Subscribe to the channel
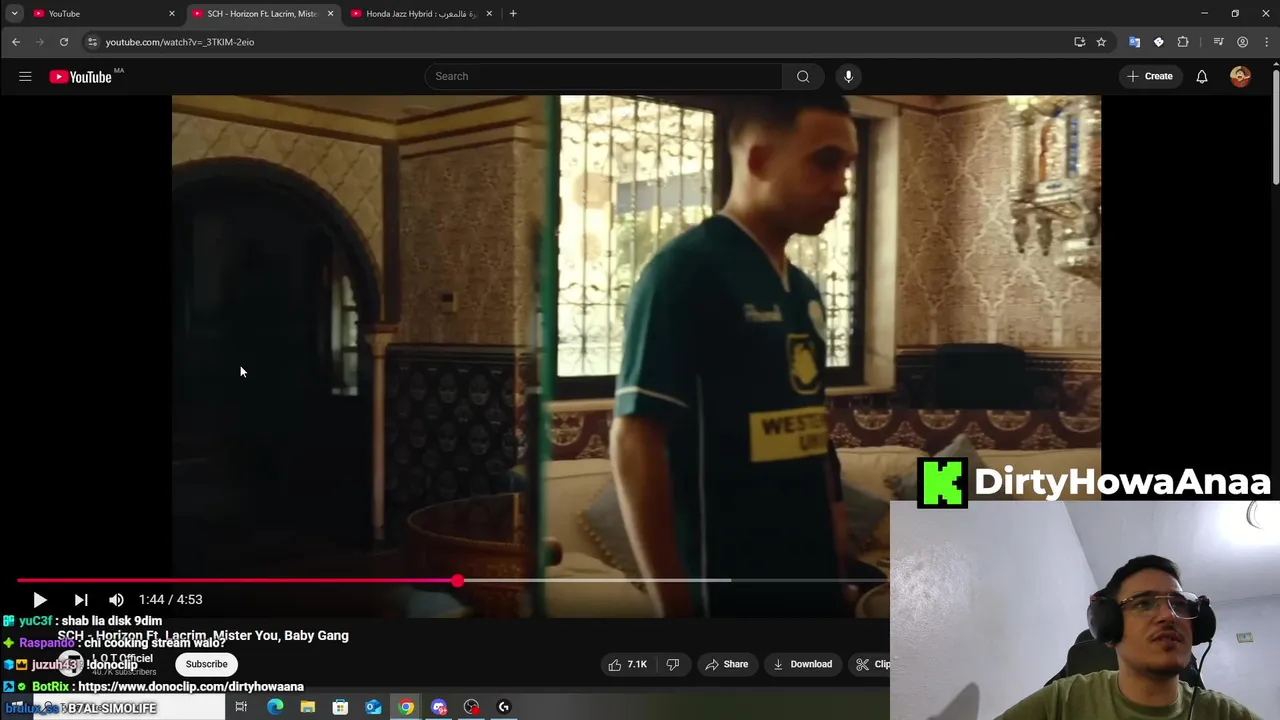The image size is (1280, 720). pos(206,664)
